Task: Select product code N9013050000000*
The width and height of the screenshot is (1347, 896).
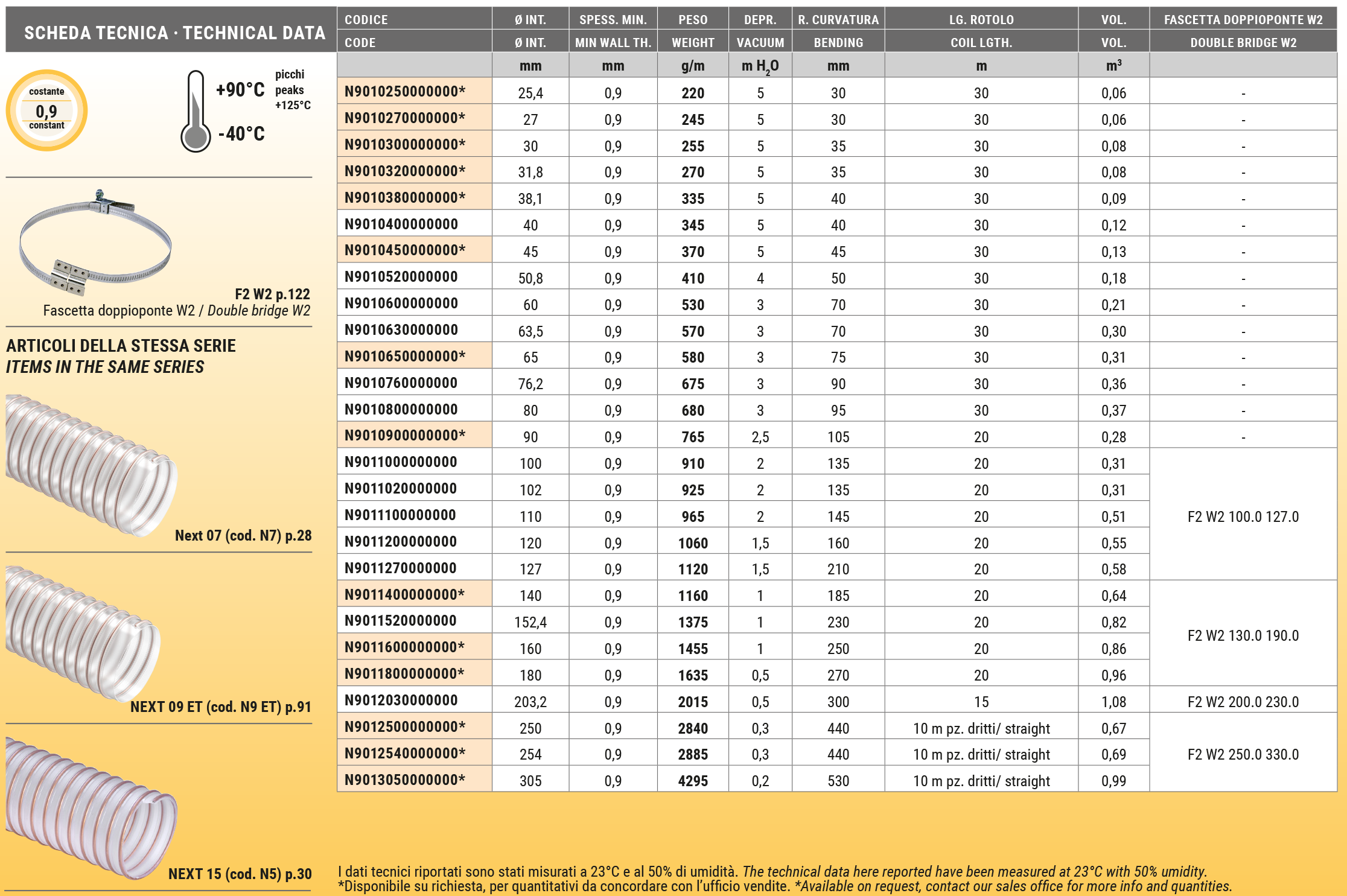Action: (405, 780)
